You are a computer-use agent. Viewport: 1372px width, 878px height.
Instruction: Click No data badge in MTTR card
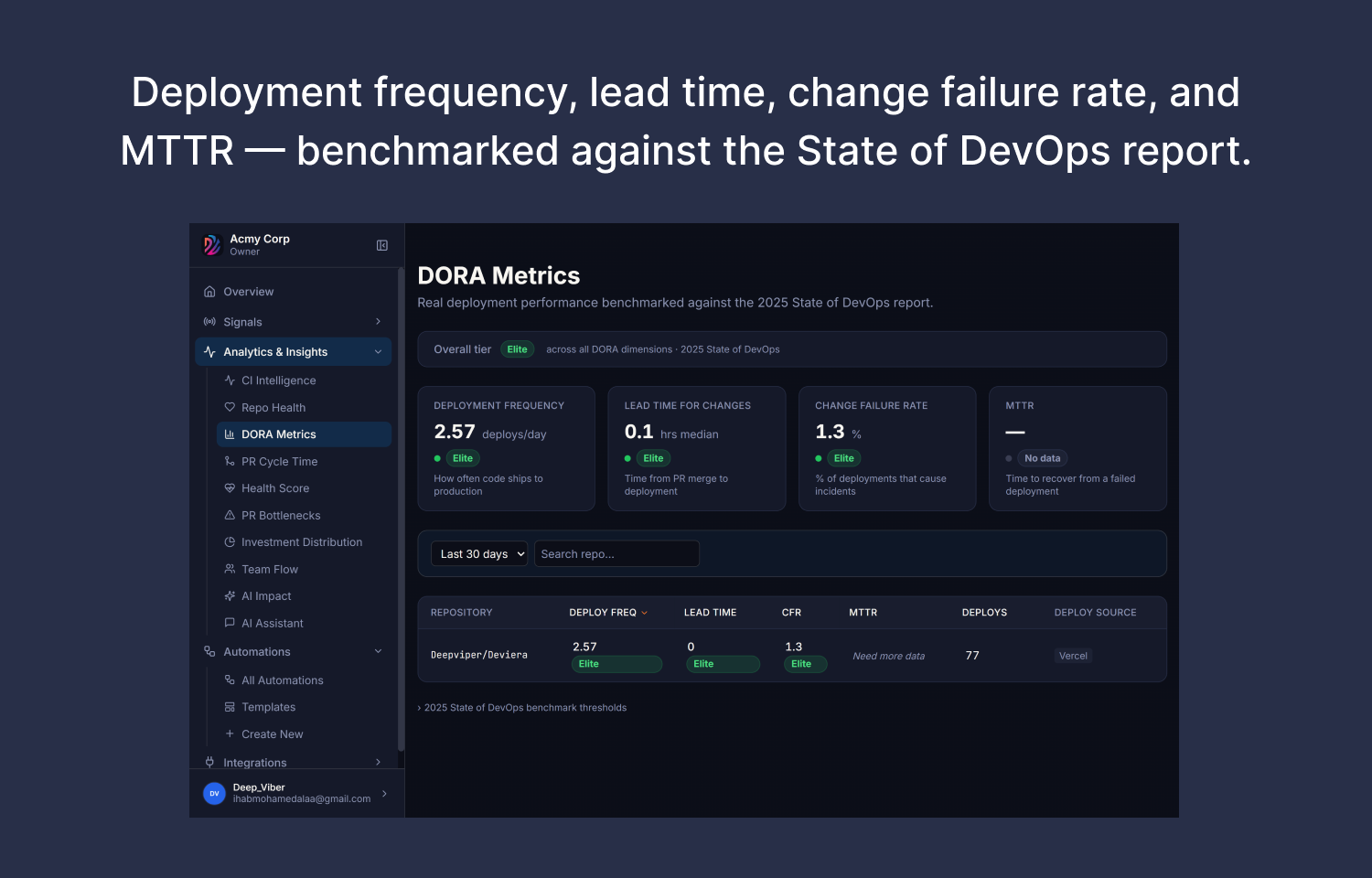tap(1042, 458)
